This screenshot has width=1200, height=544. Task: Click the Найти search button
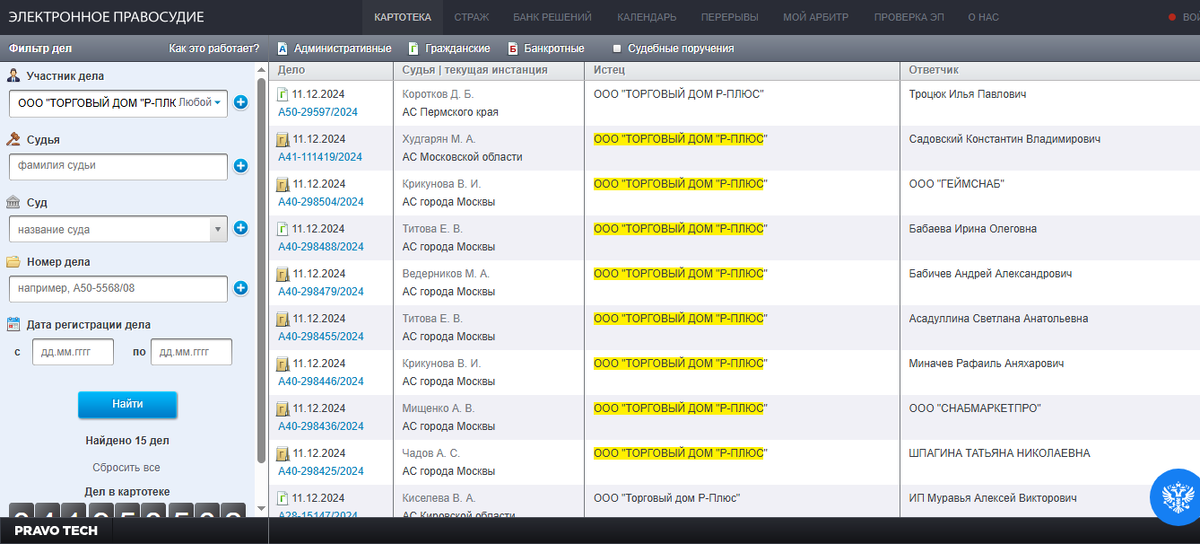pos(128,404)
